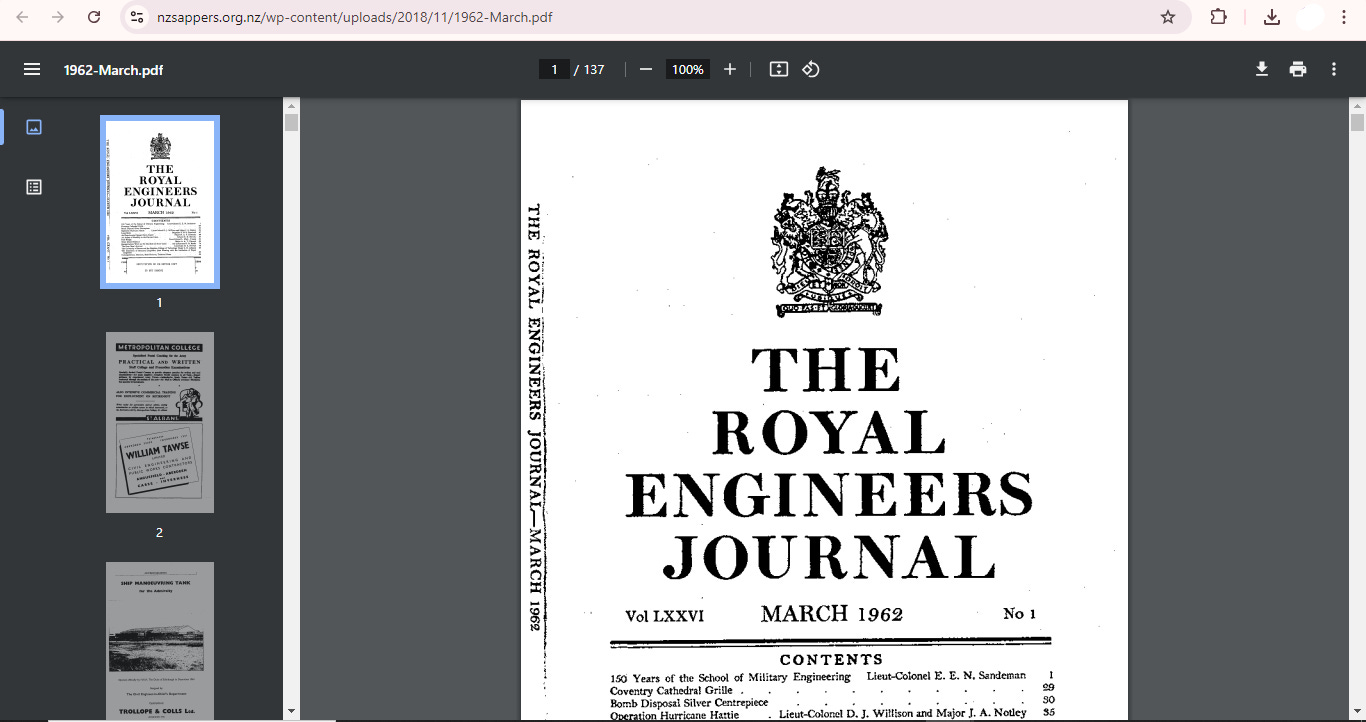Select page 1 thumbnail
The image size is (1366, 722).
[x=160, y=202]
